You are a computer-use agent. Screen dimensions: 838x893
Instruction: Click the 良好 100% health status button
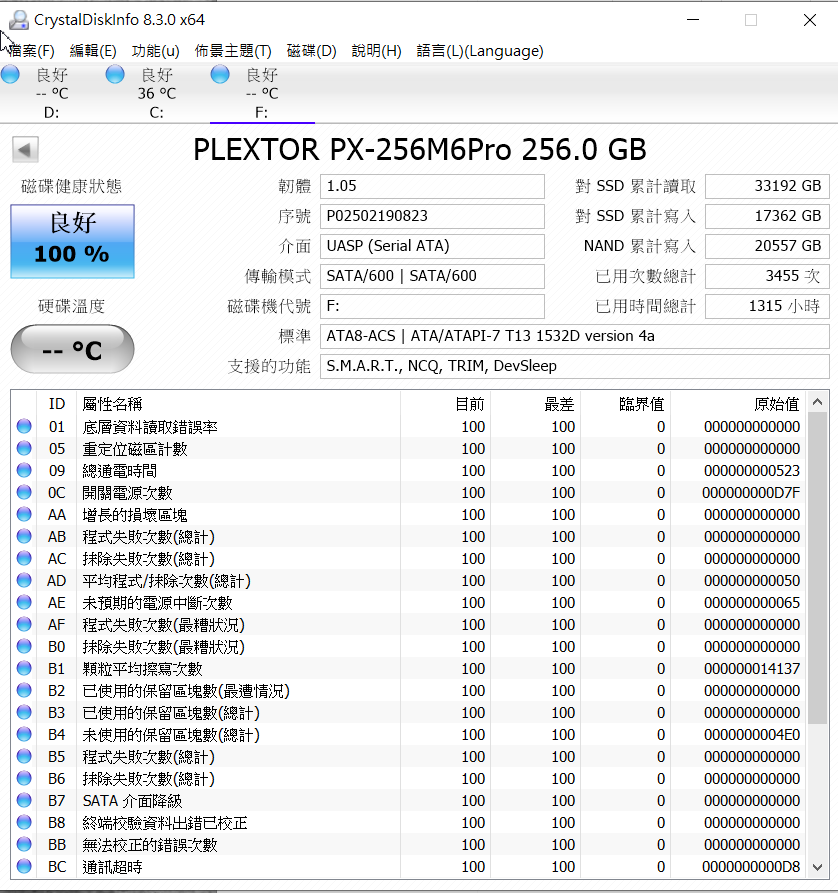click(x=72, y=242)
